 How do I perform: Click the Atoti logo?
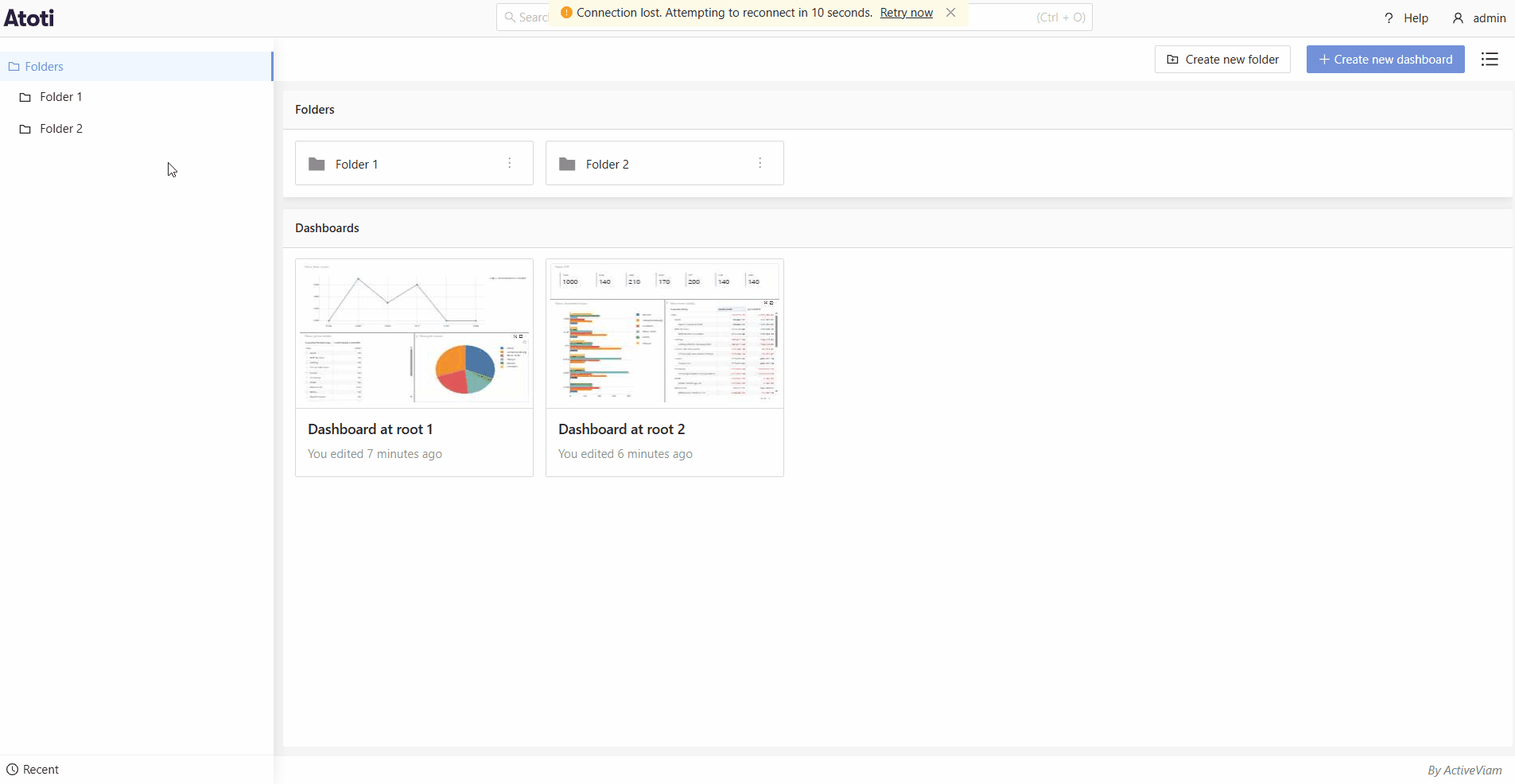(x=29, y=17)
